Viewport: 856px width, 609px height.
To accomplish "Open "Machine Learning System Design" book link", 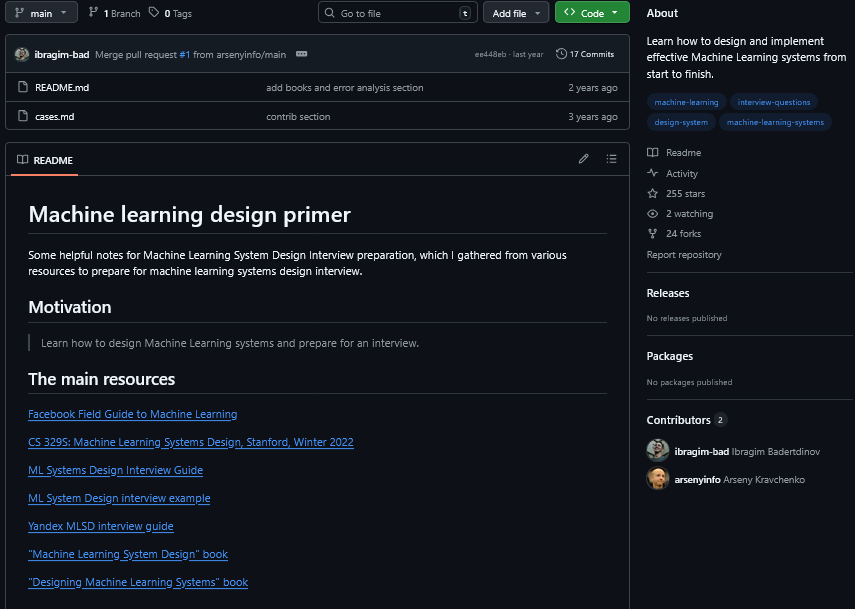I will [128, 554].
